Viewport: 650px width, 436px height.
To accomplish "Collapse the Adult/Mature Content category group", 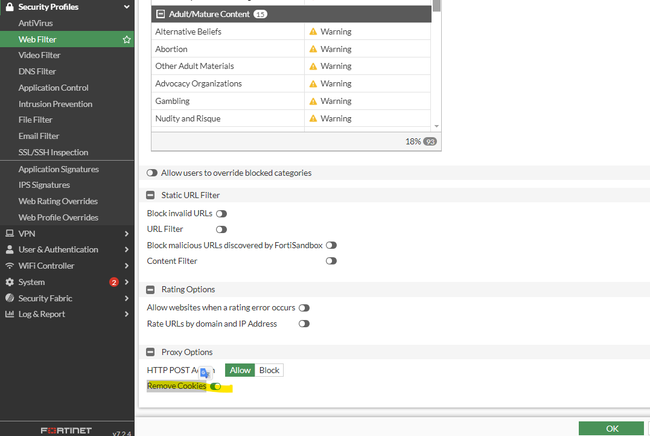I will [159, 14].
